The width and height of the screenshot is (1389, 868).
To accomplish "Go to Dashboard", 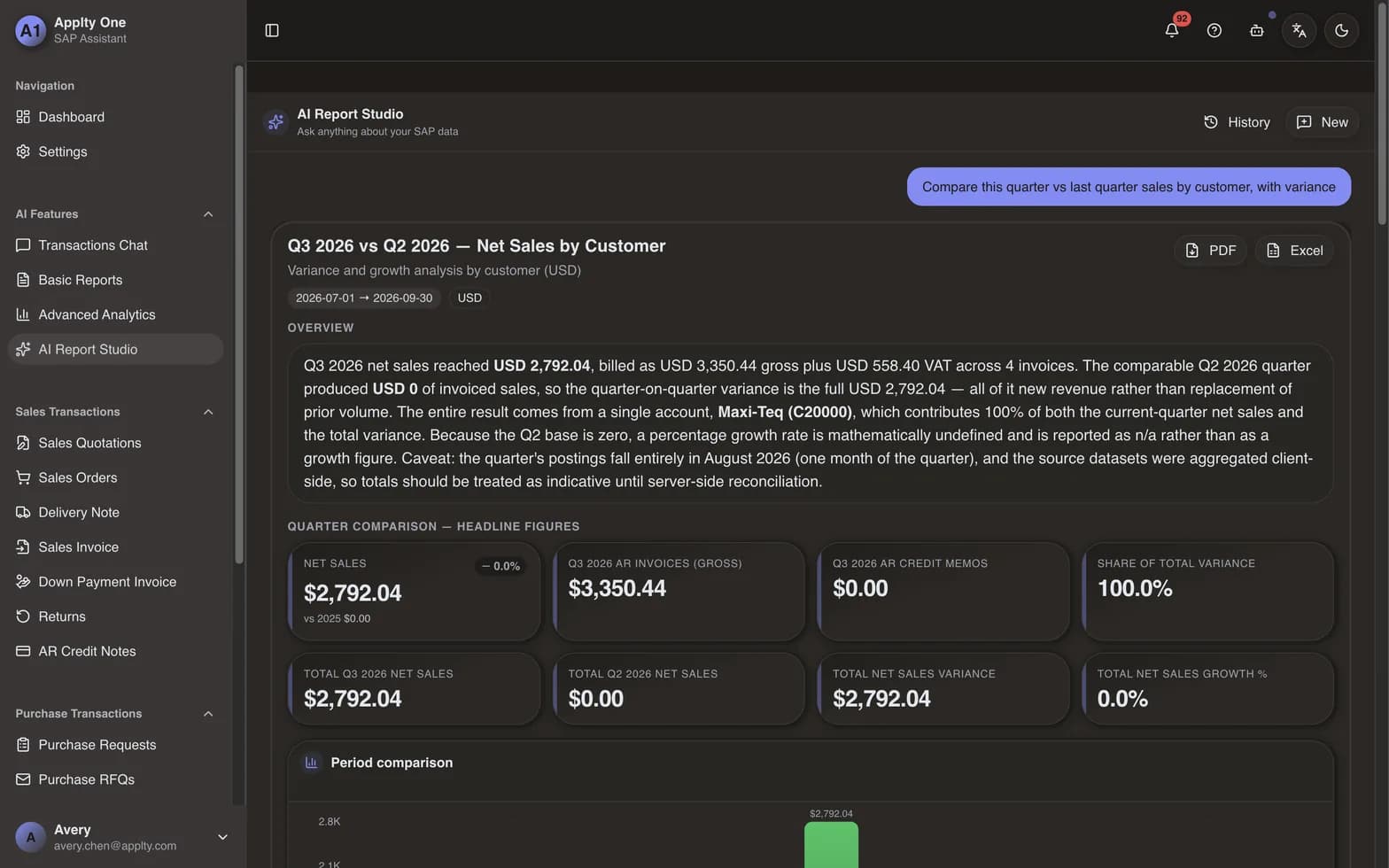I will coord(115,117).
